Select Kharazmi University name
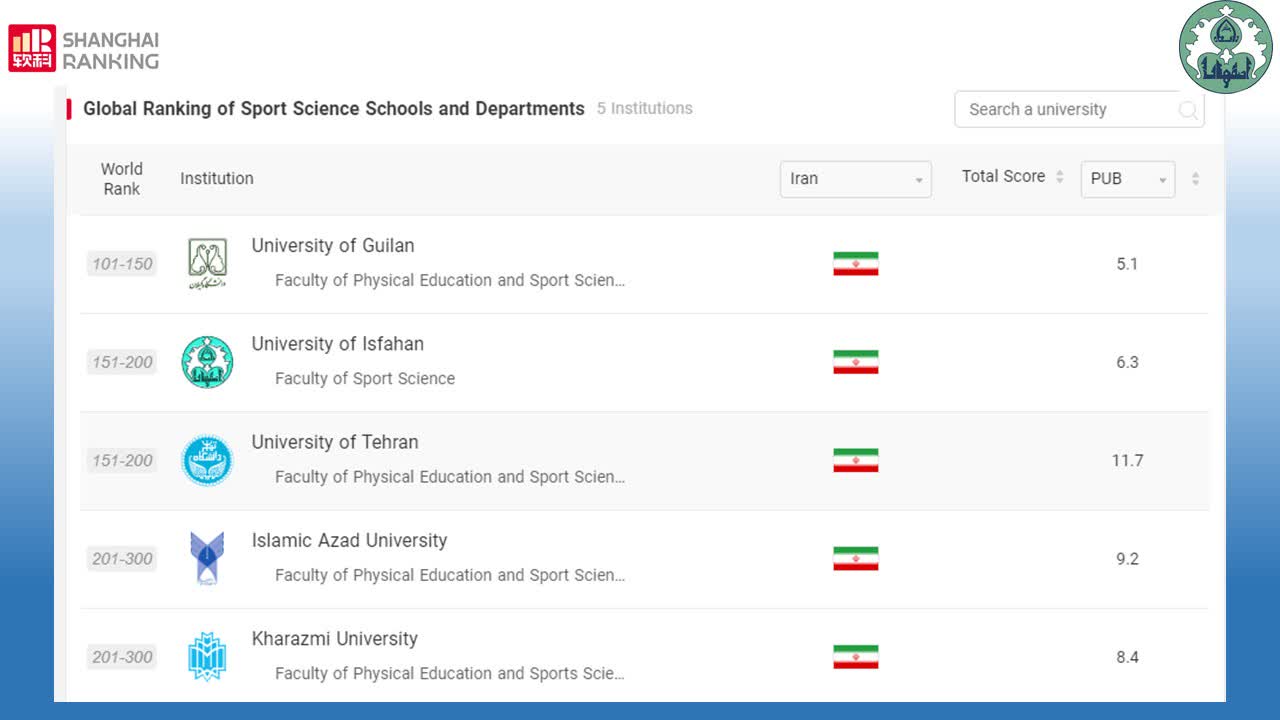 point(335,639)
